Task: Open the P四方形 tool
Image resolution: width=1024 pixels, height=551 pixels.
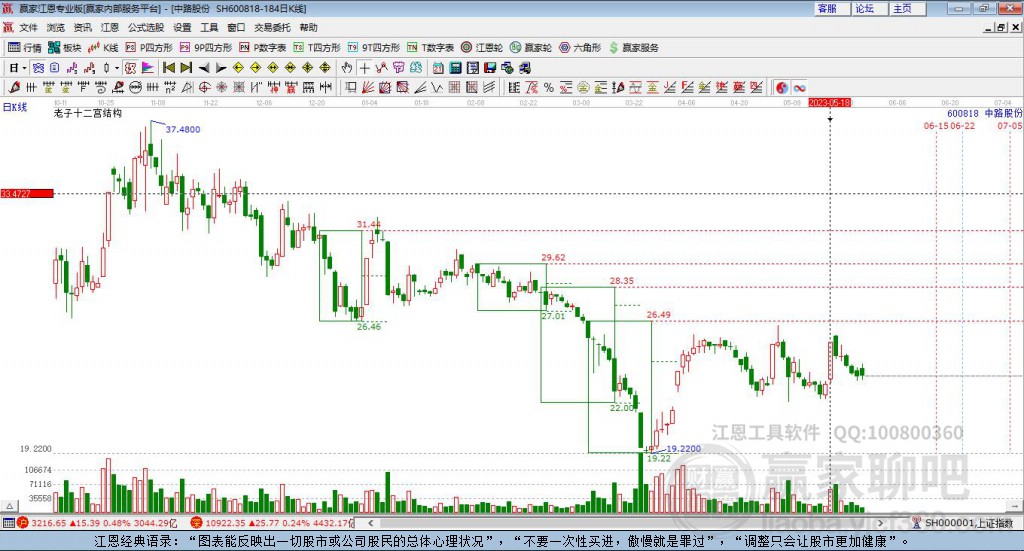Action: (149, 48)
